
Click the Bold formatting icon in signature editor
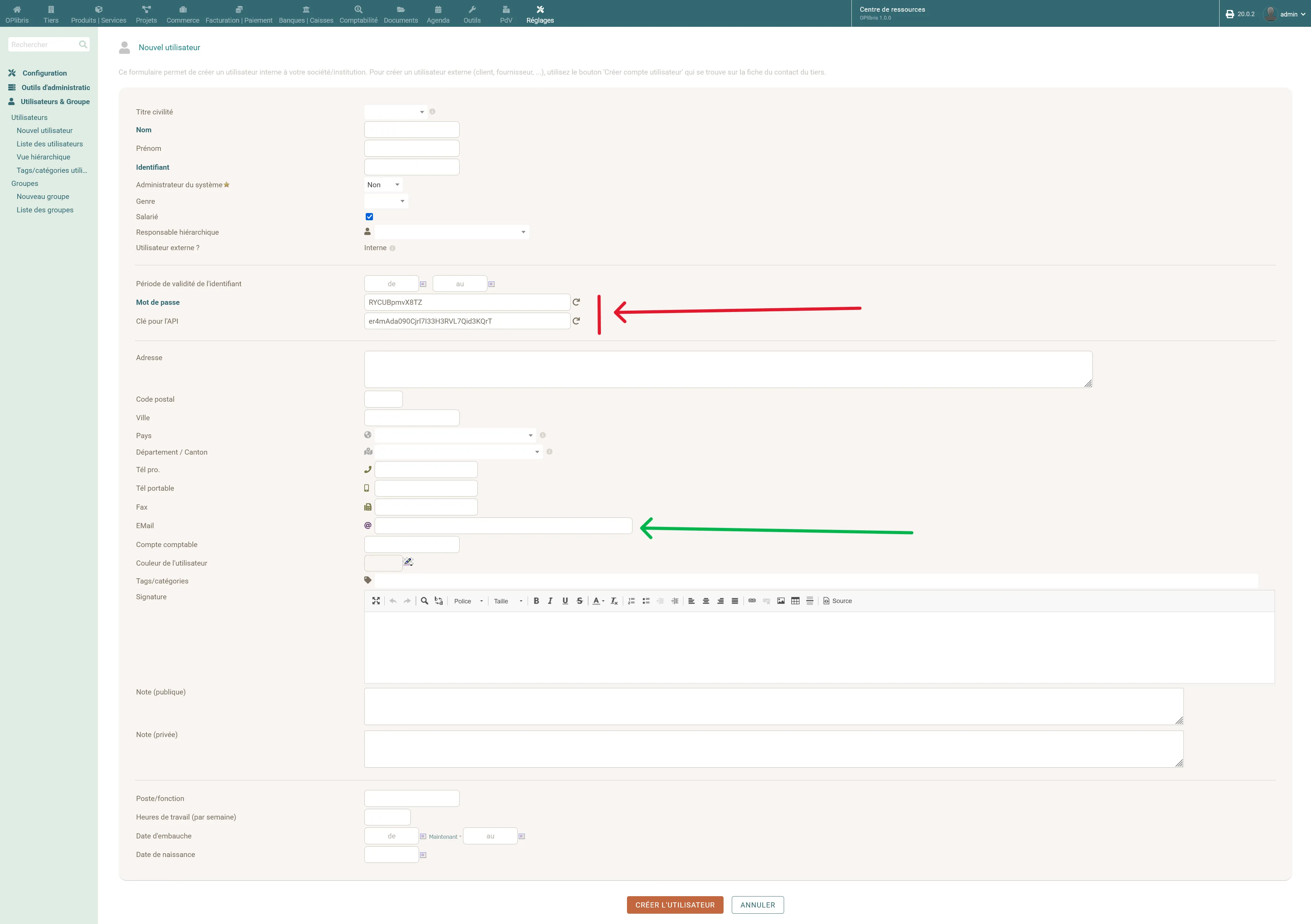536,601
